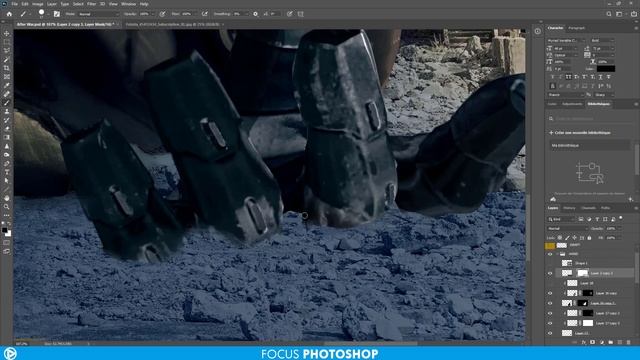Click layer mask thumbnail of Layer 2 copy 3

click(x=582, y=273)
